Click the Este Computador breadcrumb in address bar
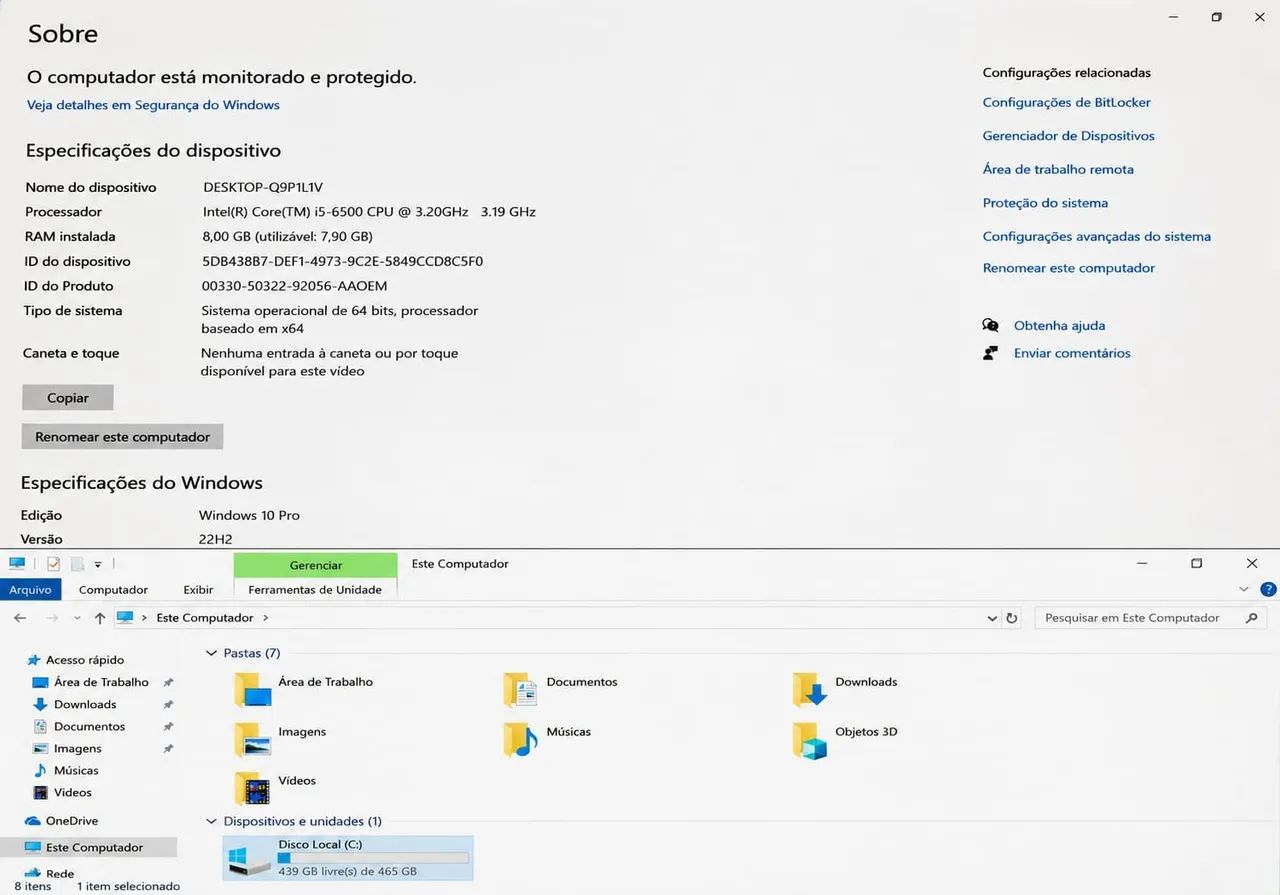The height and width of the screenshot is (895, 1280). [205, 618]
